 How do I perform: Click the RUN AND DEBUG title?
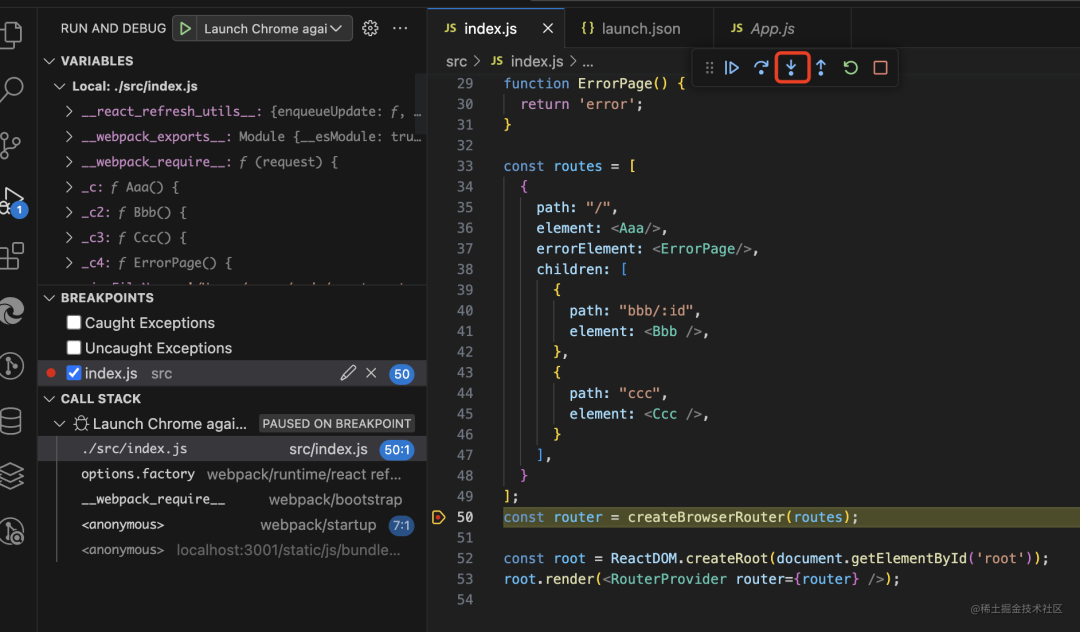(113, 28)
